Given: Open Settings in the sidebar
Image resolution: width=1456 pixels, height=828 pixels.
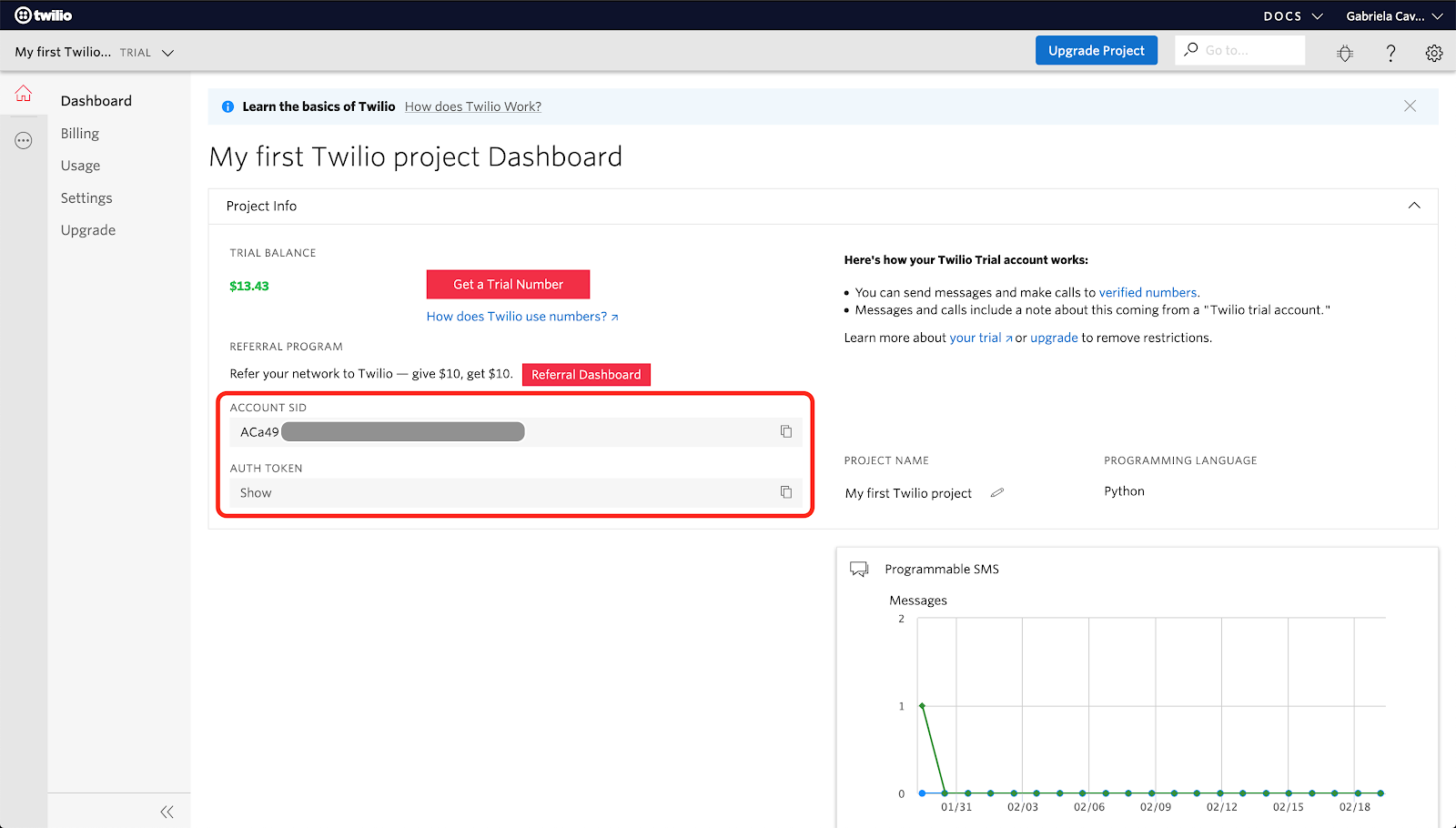Looking at the screenshot, I should click(86, 198).
